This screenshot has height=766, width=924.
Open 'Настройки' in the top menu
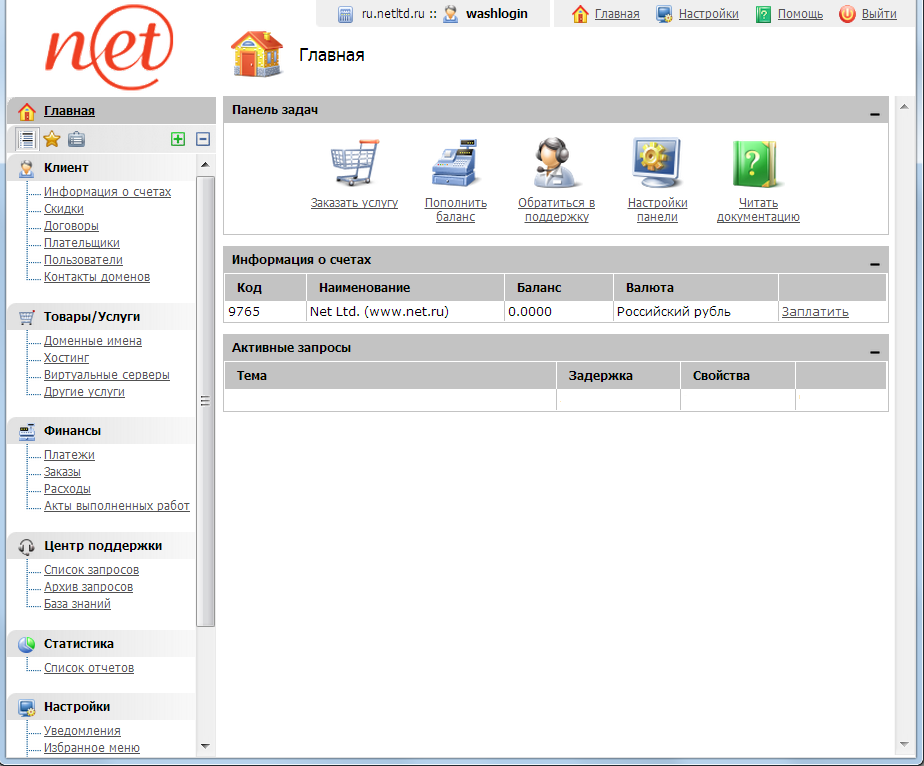[x=708, y=14]
